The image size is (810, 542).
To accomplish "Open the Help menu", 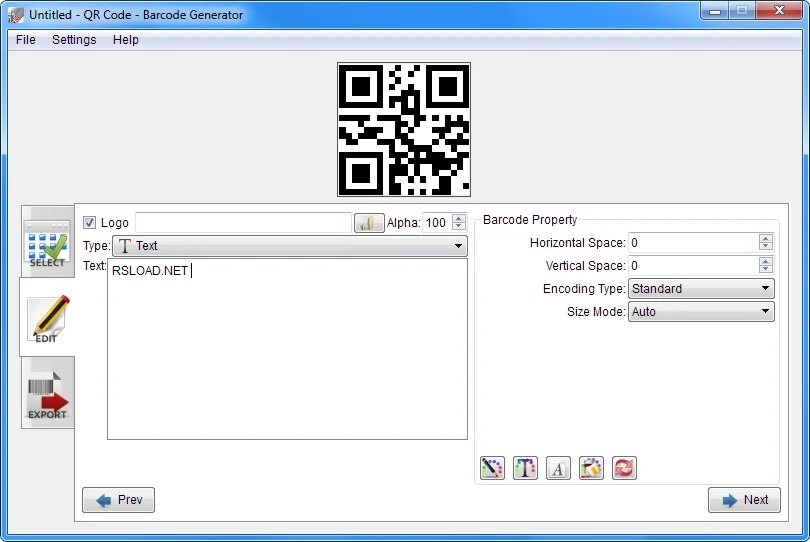I will tap(126, 40).
